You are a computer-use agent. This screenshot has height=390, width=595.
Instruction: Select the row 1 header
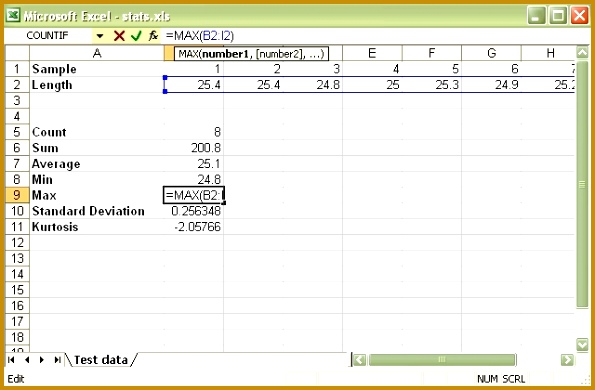point(17,69)
